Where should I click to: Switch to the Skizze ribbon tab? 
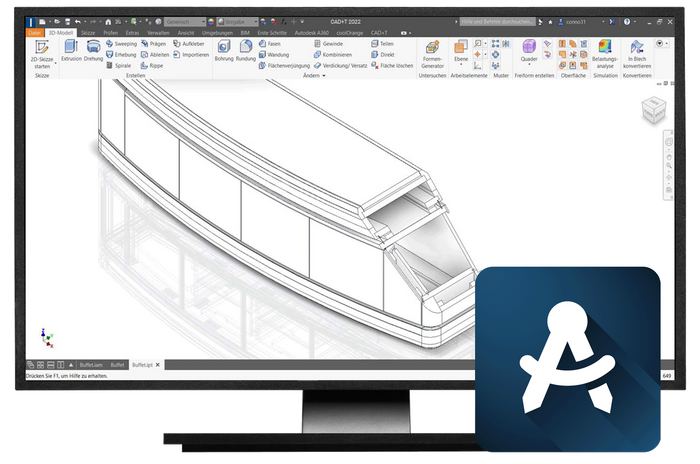point(88,33)
